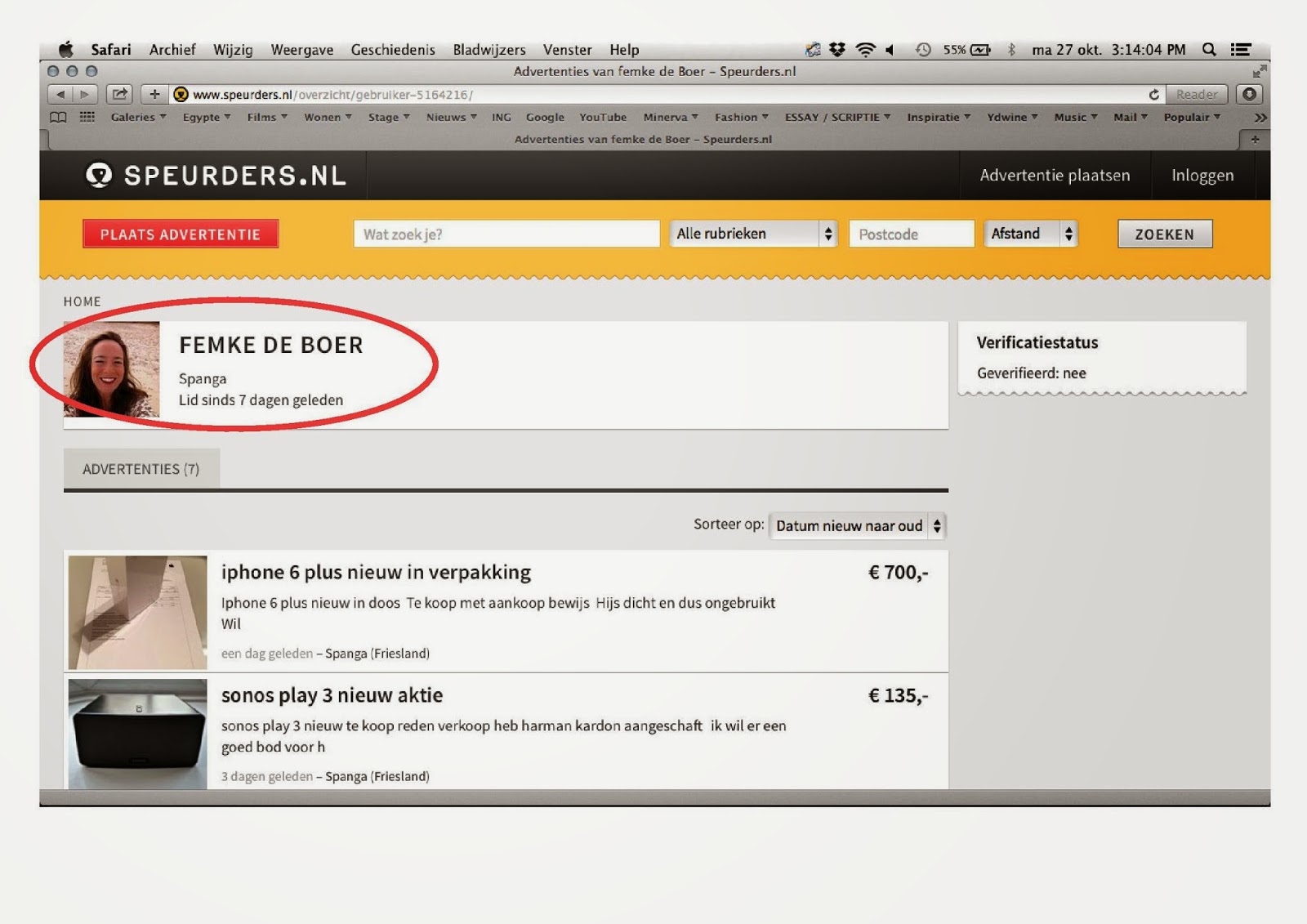
Task: Open the Archief menu
Action: click(x=172, y=50)
